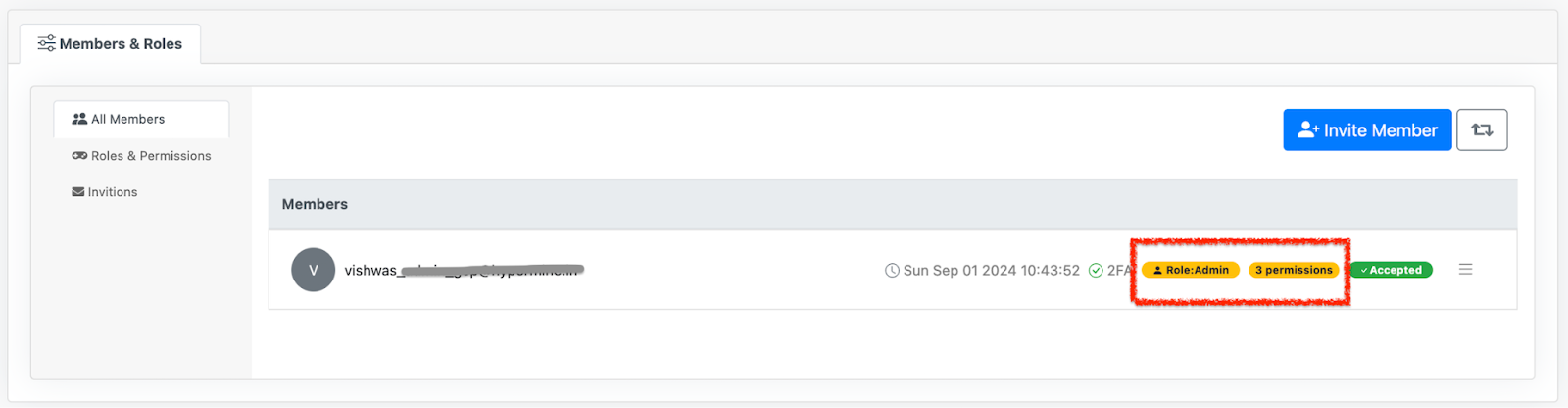Open Roles & Permissions section

point(150,156)
